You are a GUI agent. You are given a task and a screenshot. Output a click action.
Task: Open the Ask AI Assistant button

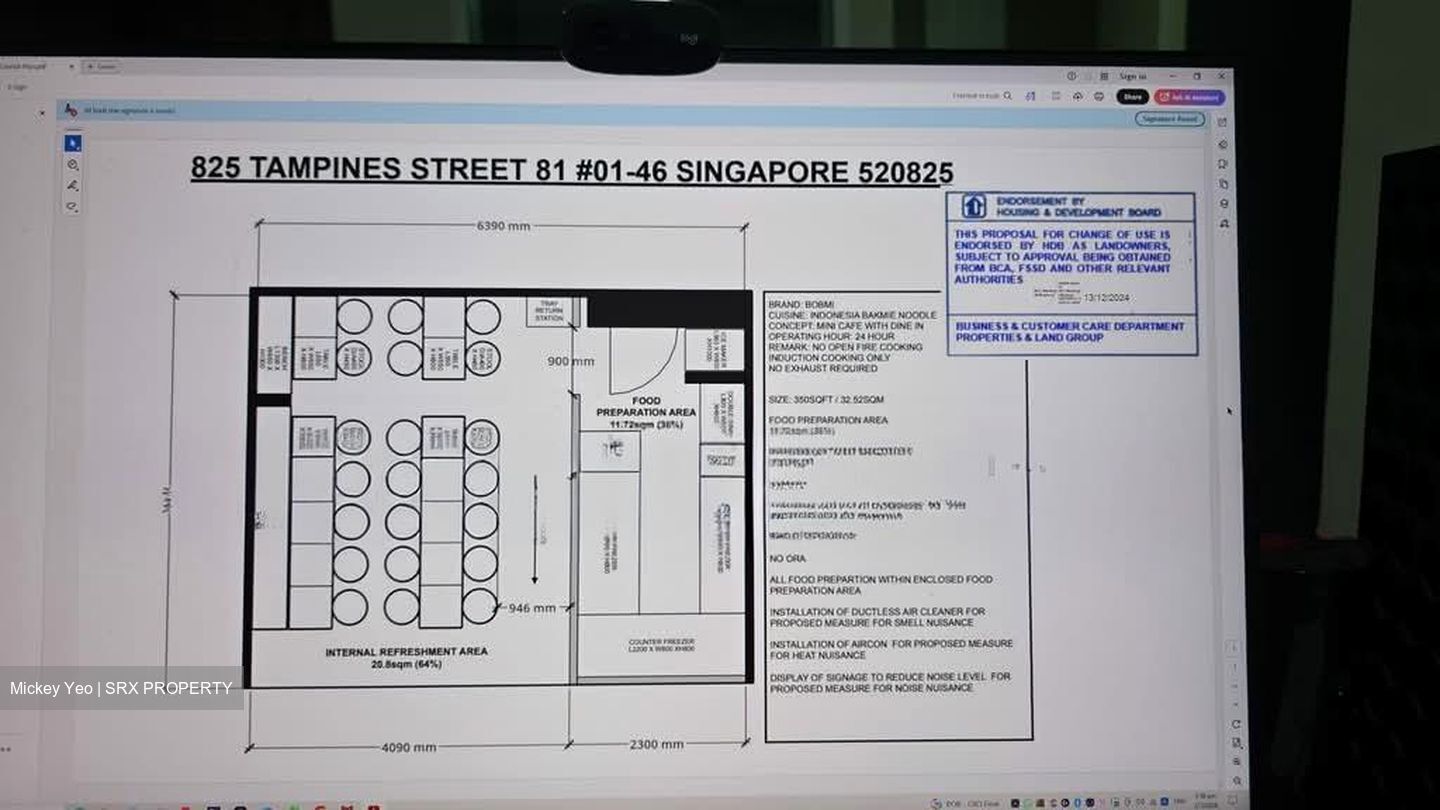click(1189, 97)
